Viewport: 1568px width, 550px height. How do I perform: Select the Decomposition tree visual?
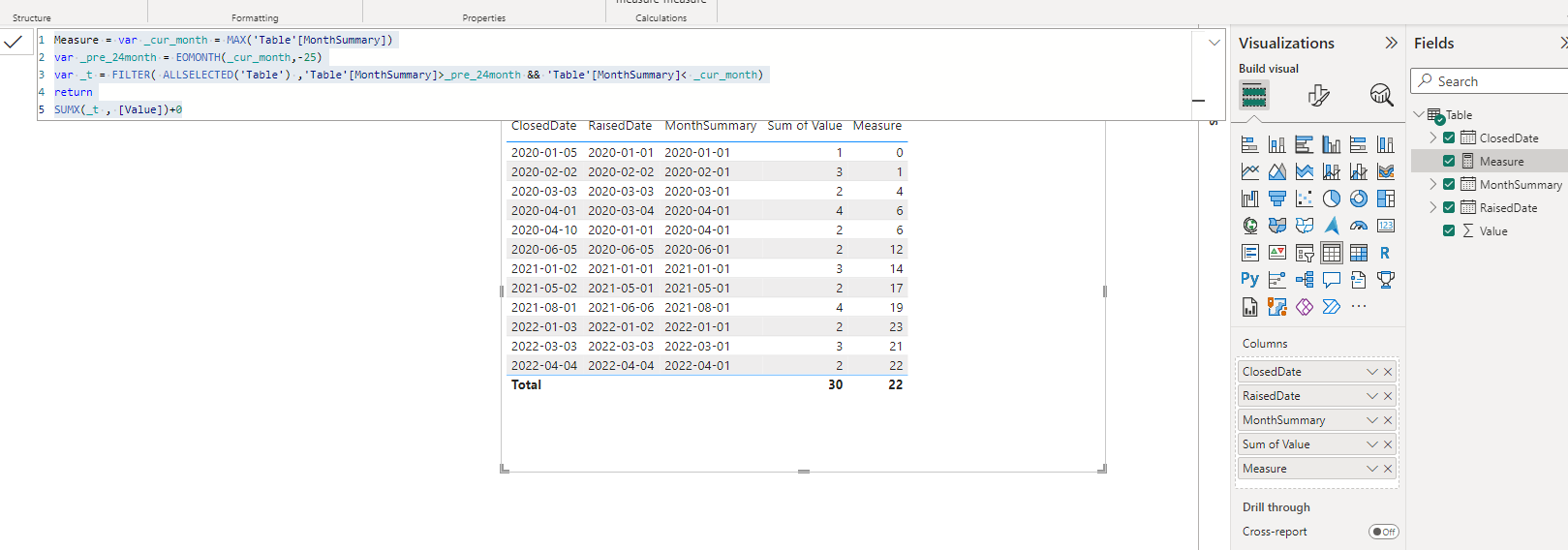click(x=1305, y=280)
